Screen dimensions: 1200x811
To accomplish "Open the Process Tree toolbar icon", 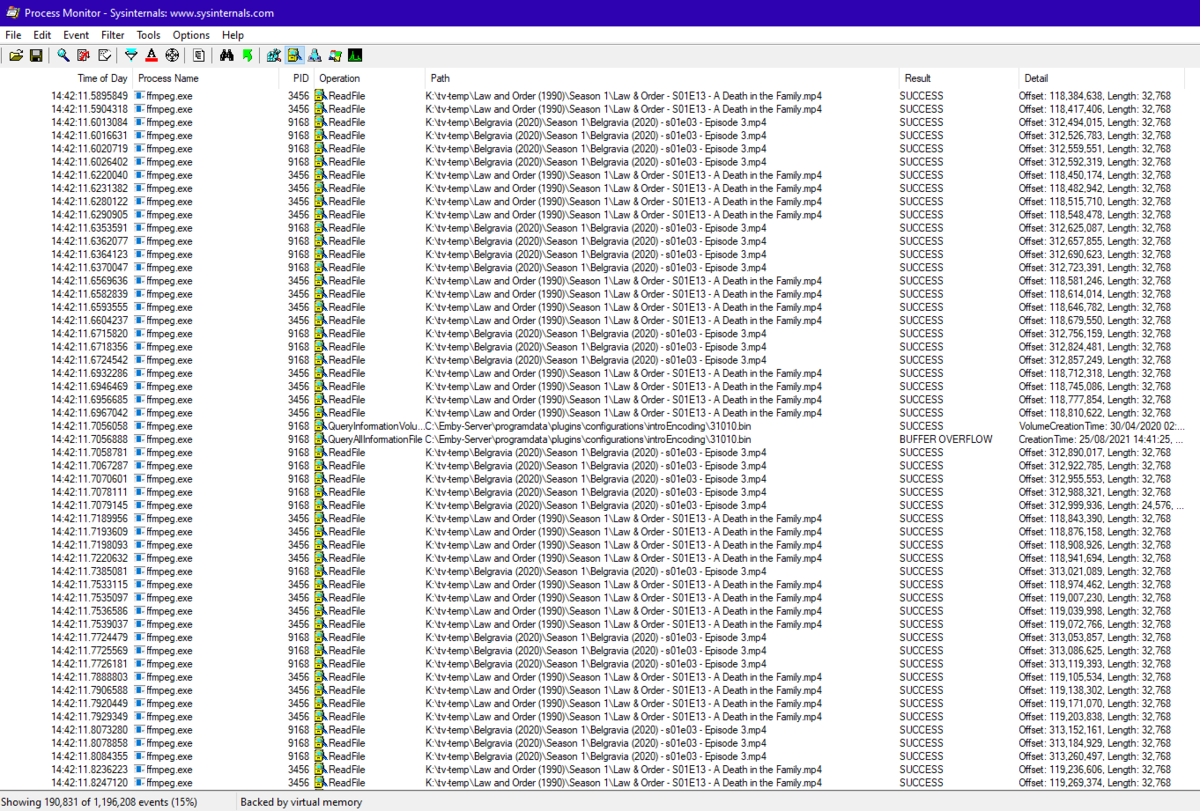I will tap(199, 56).
